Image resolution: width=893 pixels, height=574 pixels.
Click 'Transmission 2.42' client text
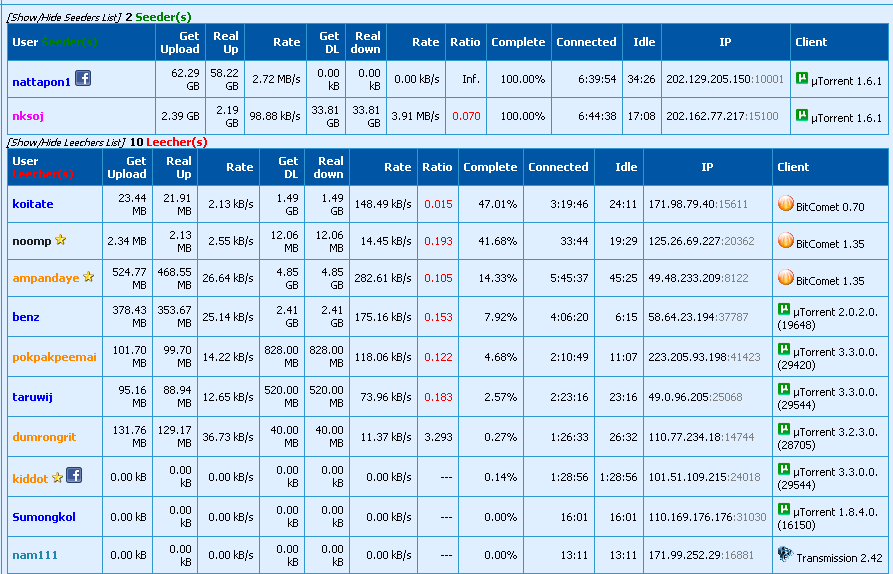tap(839, 558)
